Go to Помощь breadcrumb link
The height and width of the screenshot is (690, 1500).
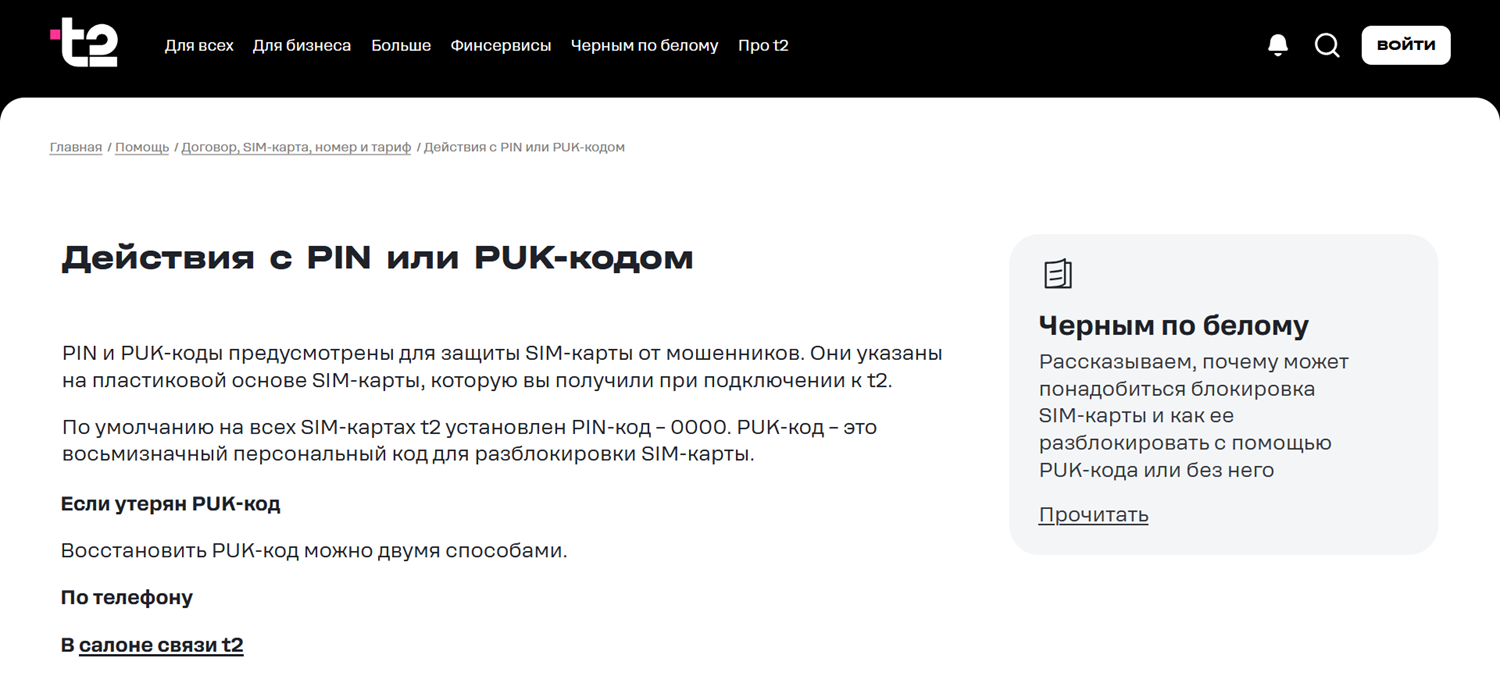pyautogui.click(x=142, y=147)
